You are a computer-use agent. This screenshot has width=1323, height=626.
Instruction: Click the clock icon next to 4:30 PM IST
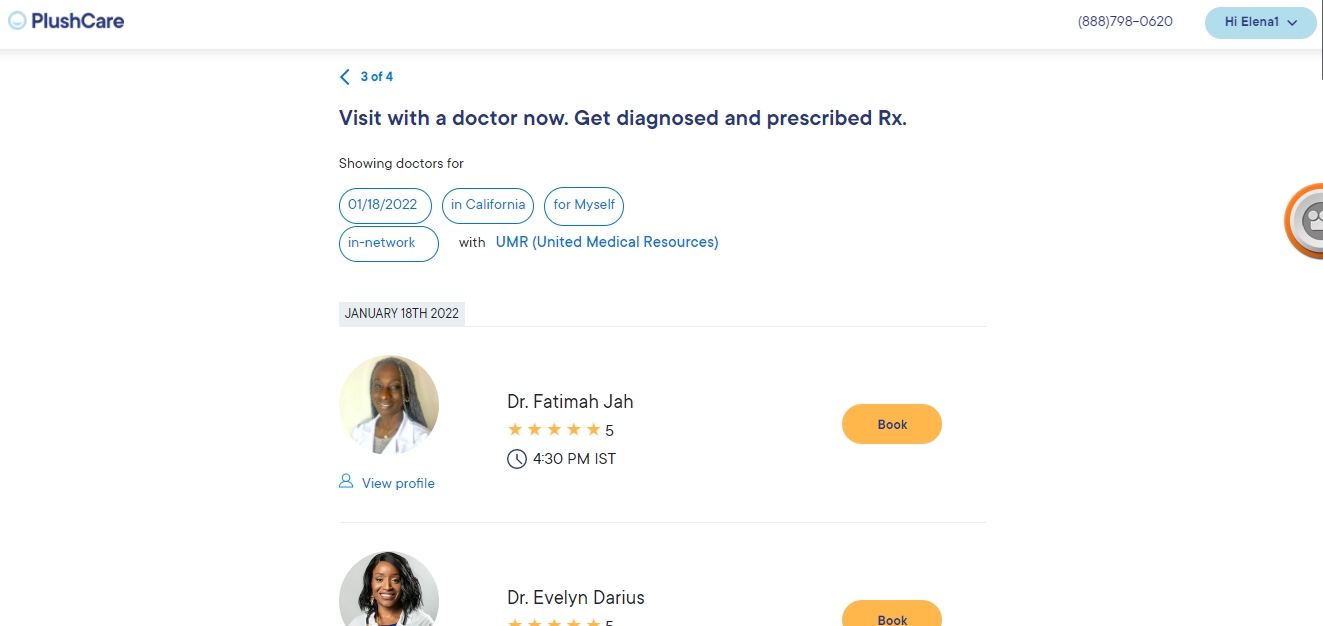click(x=516, y=459)
